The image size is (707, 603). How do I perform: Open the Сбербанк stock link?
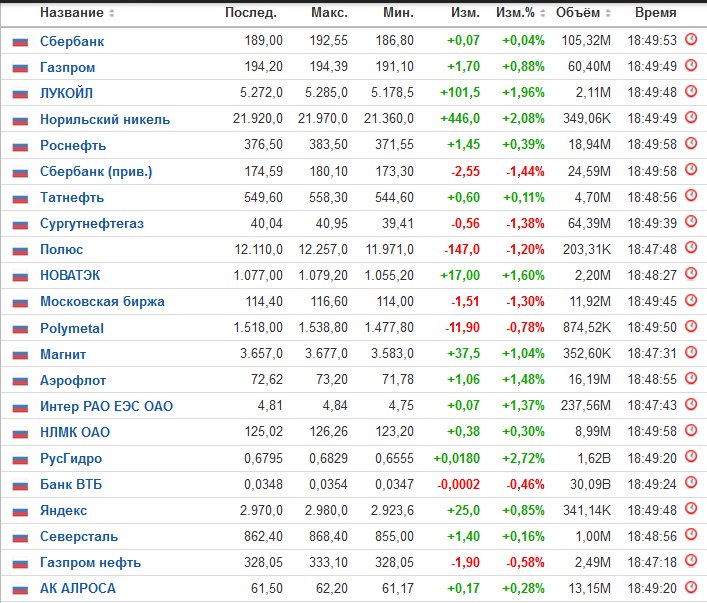point(72,41)
